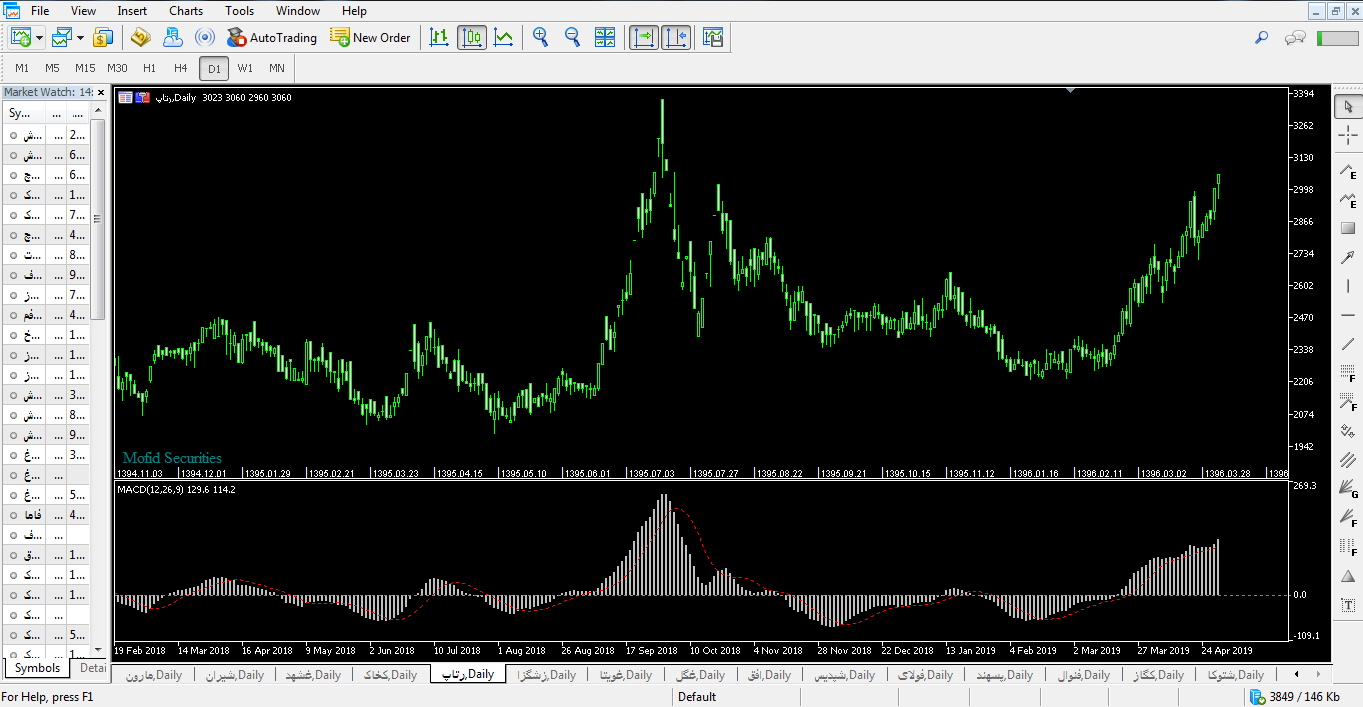Image resolution: width=1363 pixels, height=707 pixels.
Task: Select the Vertical Line tool
Action: point(1348,286)
